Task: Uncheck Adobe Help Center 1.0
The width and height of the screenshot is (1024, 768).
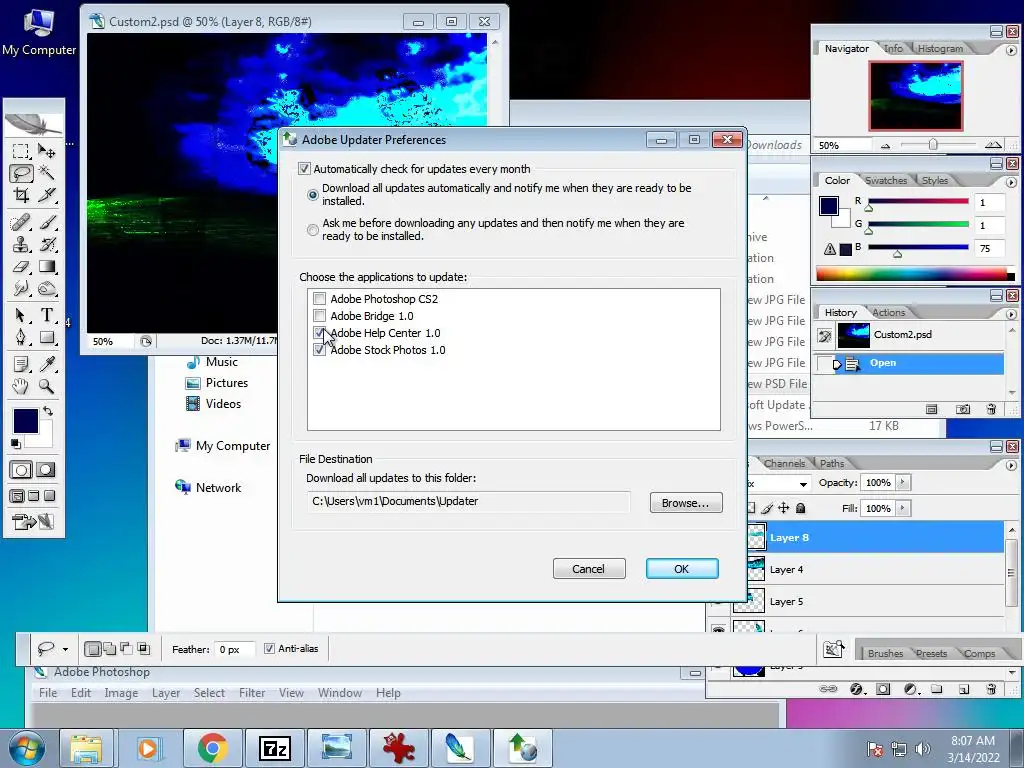Action: point(319,333)
